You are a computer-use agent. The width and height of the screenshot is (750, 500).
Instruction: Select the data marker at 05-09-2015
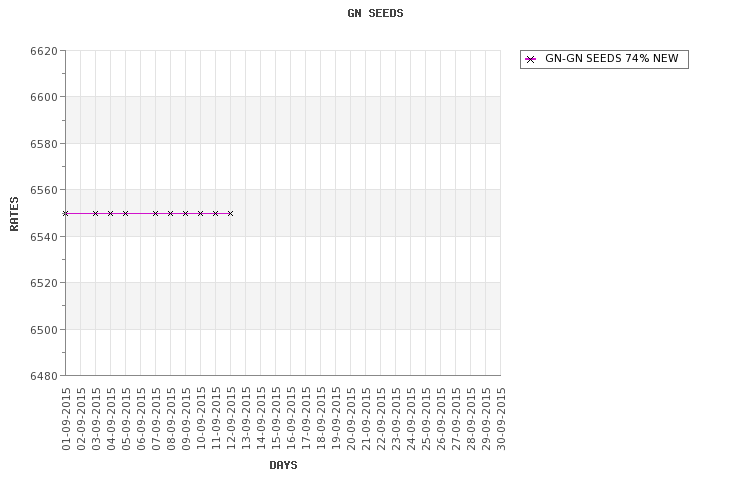(x=125, y=213)
